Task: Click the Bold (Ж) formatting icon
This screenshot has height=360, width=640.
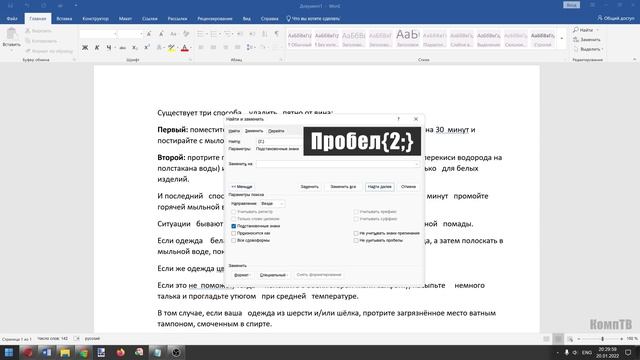Action: pos(85,48)
